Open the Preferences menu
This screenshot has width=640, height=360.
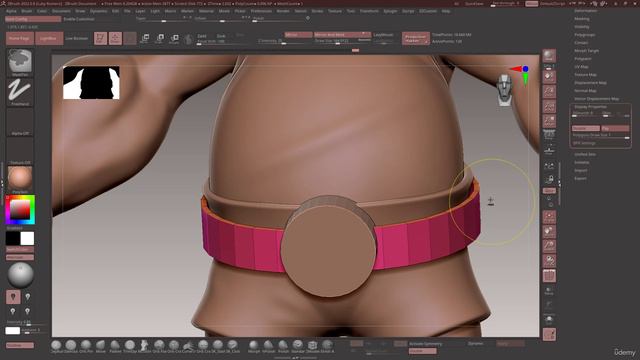261,11
